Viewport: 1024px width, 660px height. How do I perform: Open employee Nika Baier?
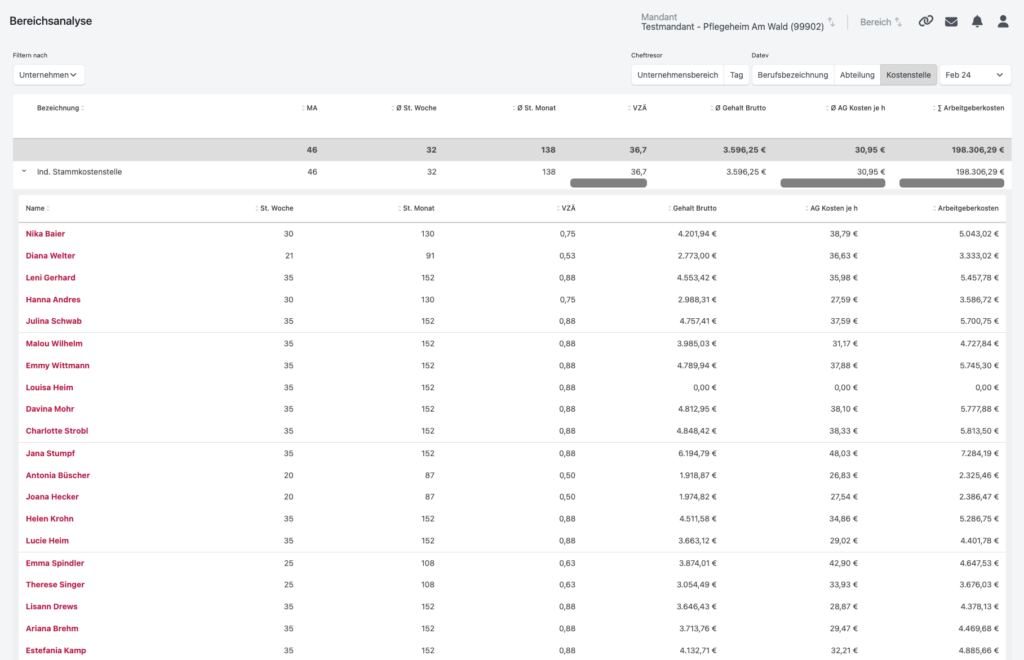tap(45, 234)
